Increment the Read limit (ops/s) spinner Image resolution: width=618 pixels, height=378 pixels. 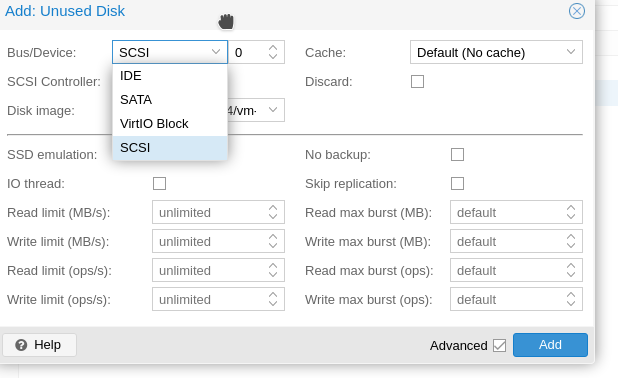pos(273,266)
